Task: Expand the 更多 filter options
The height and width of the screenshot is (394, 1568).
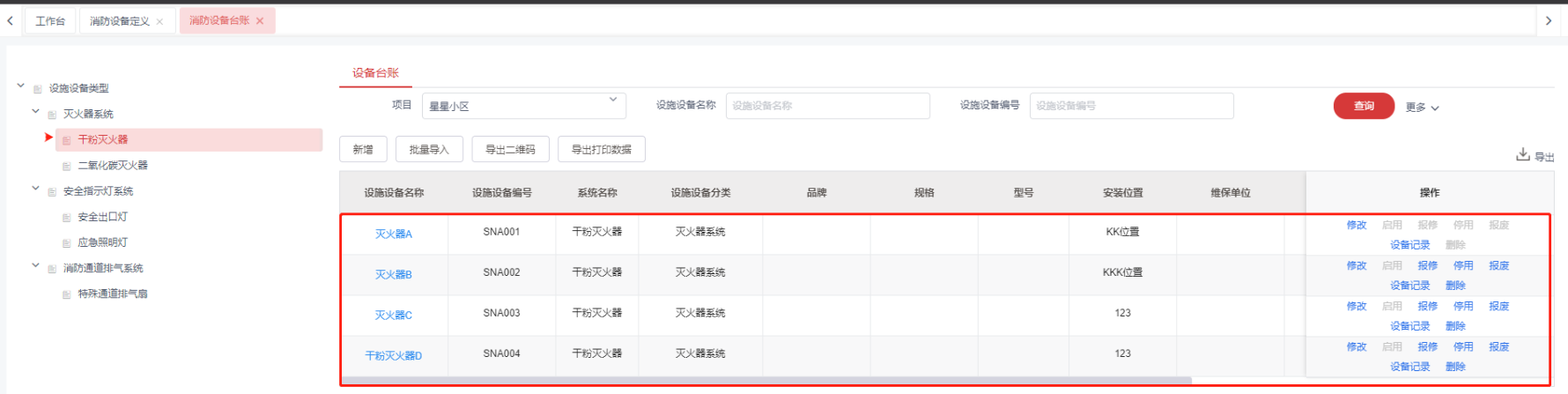Action: tap(1422, 108)
